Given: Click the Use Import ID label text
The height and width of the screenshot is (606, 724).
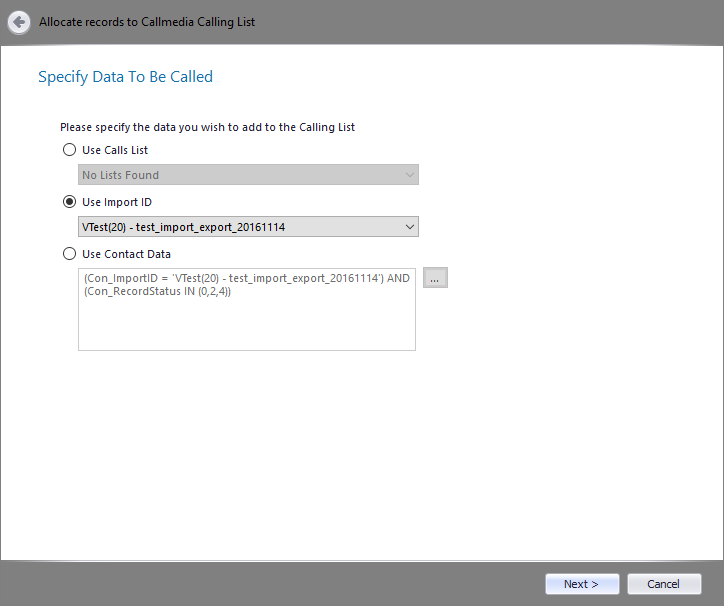Looking at the screenshot, I should [117, 202].
